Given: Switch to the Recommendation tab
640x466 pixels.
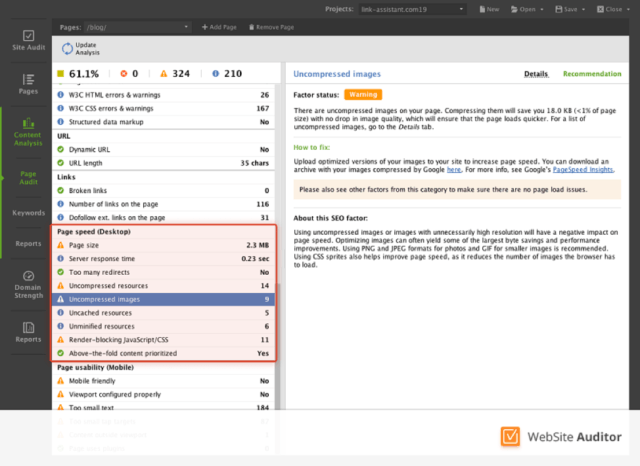Looking at the screenshot, I should pos(592,74).
